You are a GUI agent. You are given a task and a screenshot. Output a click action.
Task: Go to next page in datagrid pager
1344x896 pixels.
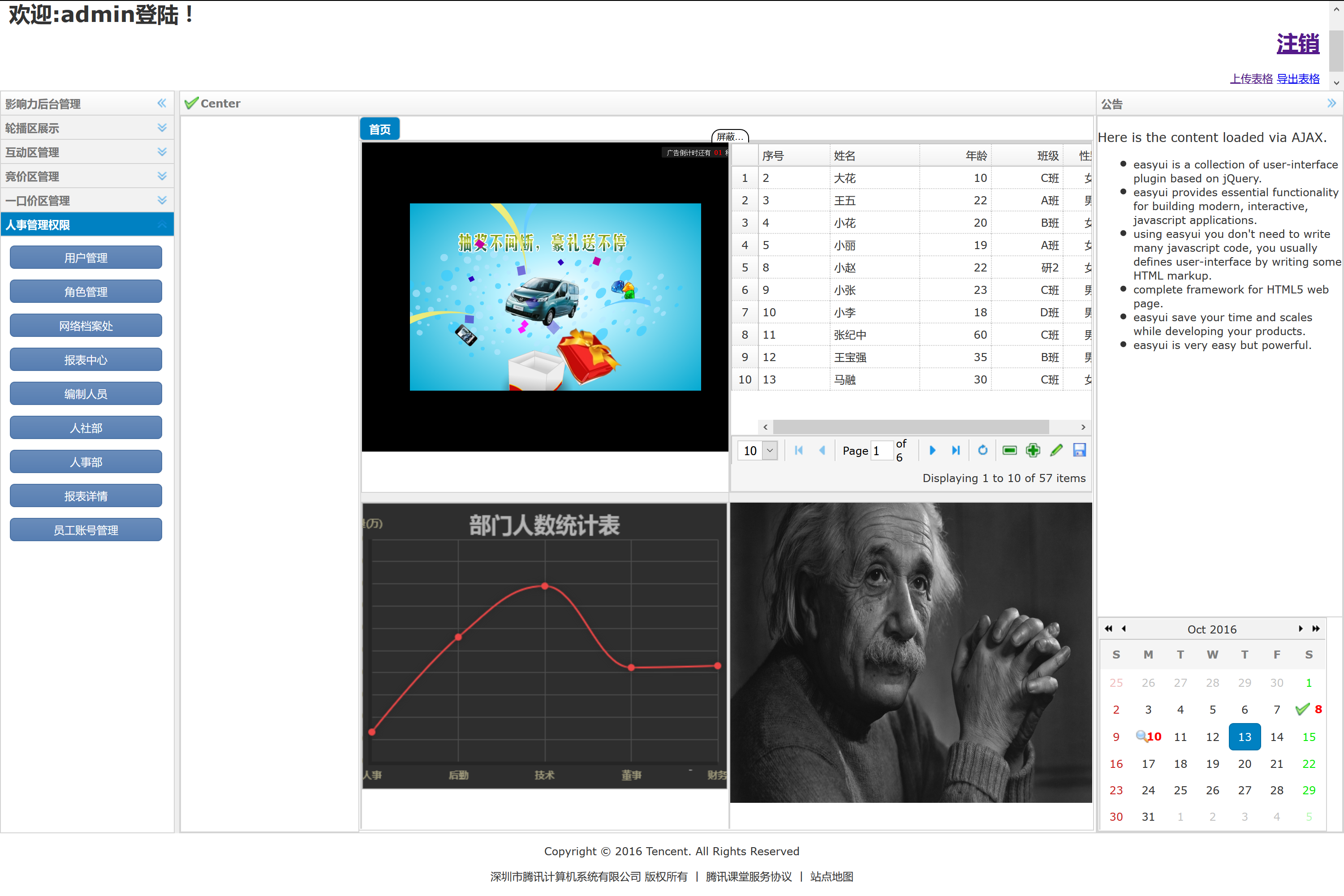tap(932, 450)
